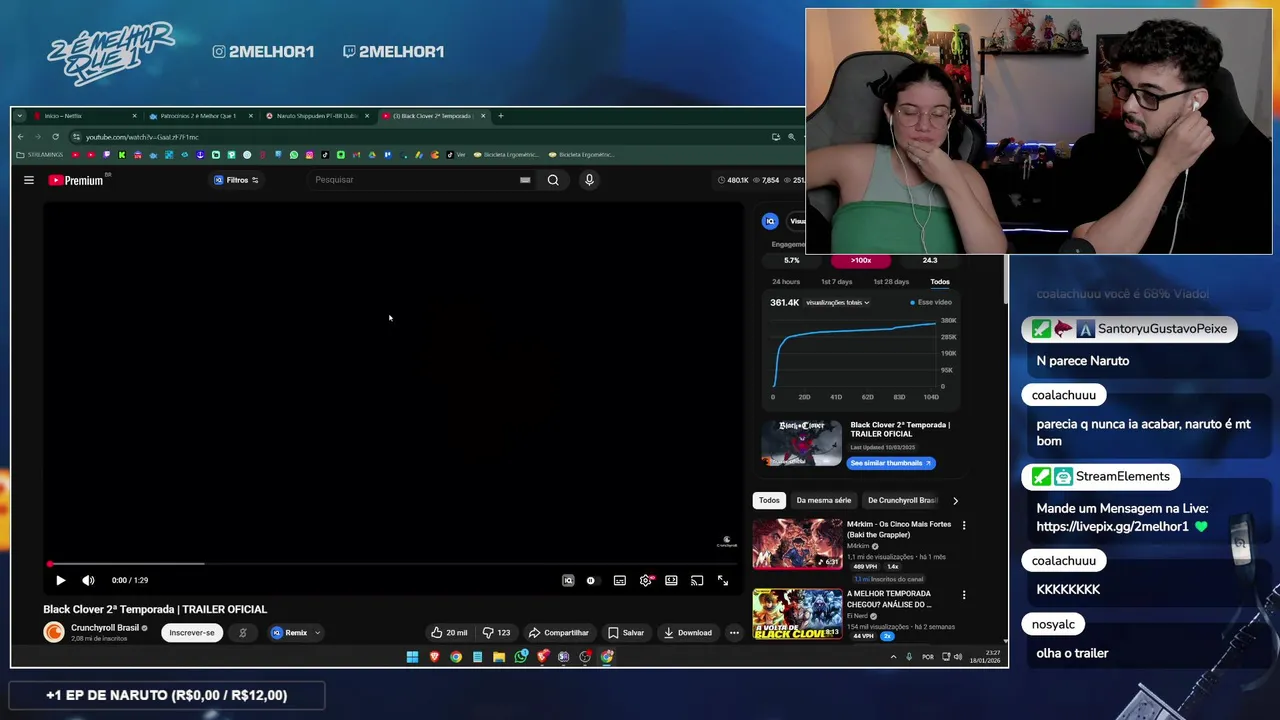Open on-screen keyboard icon in search box
1280x720 pixels.
[525, 180]
